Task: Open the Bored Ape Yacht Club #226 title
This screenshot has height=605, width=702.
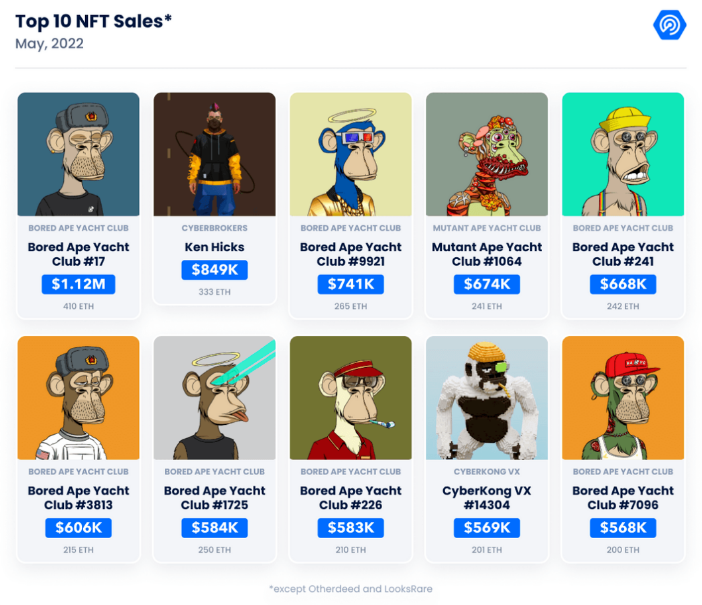Action: pos(351,498)
